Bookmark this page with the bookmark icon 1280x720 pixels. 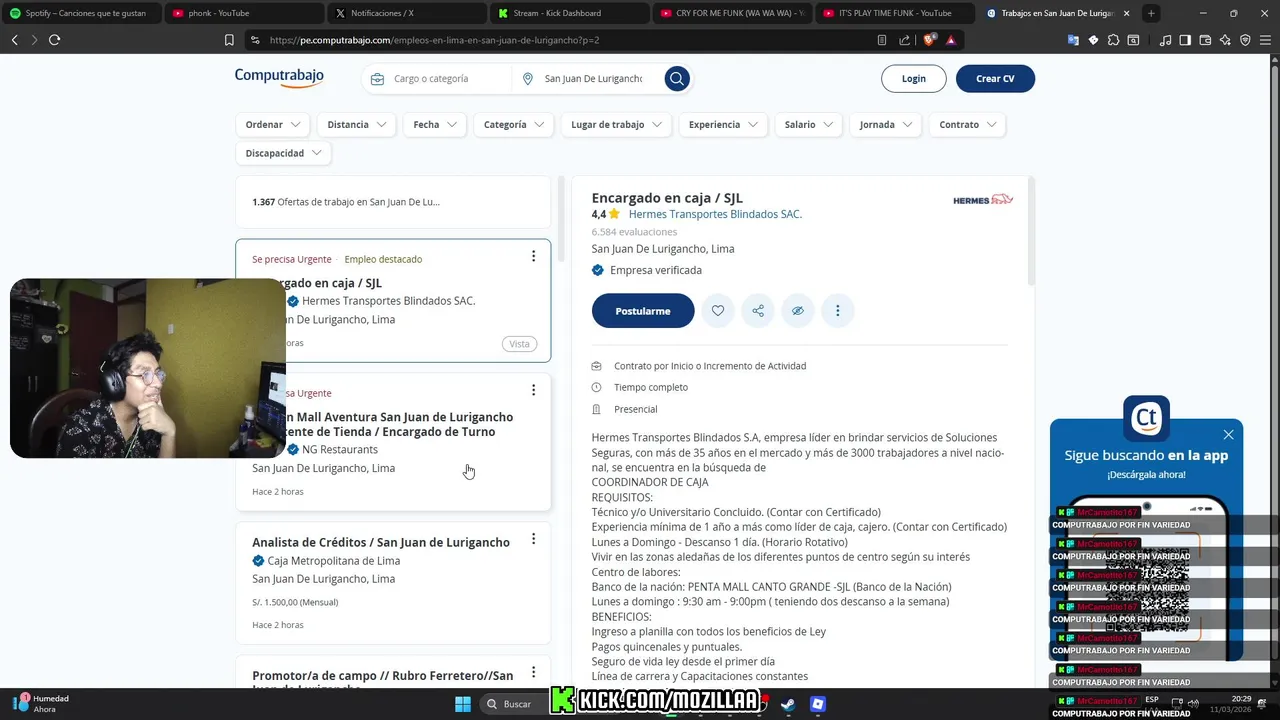click(229, 40)
